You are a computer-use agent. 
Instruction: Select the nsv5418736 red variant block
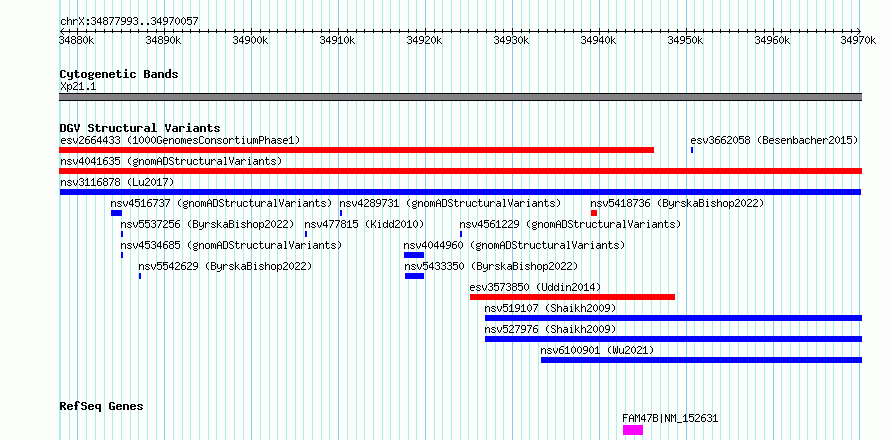pyautogui.click(x=594, y=213)
